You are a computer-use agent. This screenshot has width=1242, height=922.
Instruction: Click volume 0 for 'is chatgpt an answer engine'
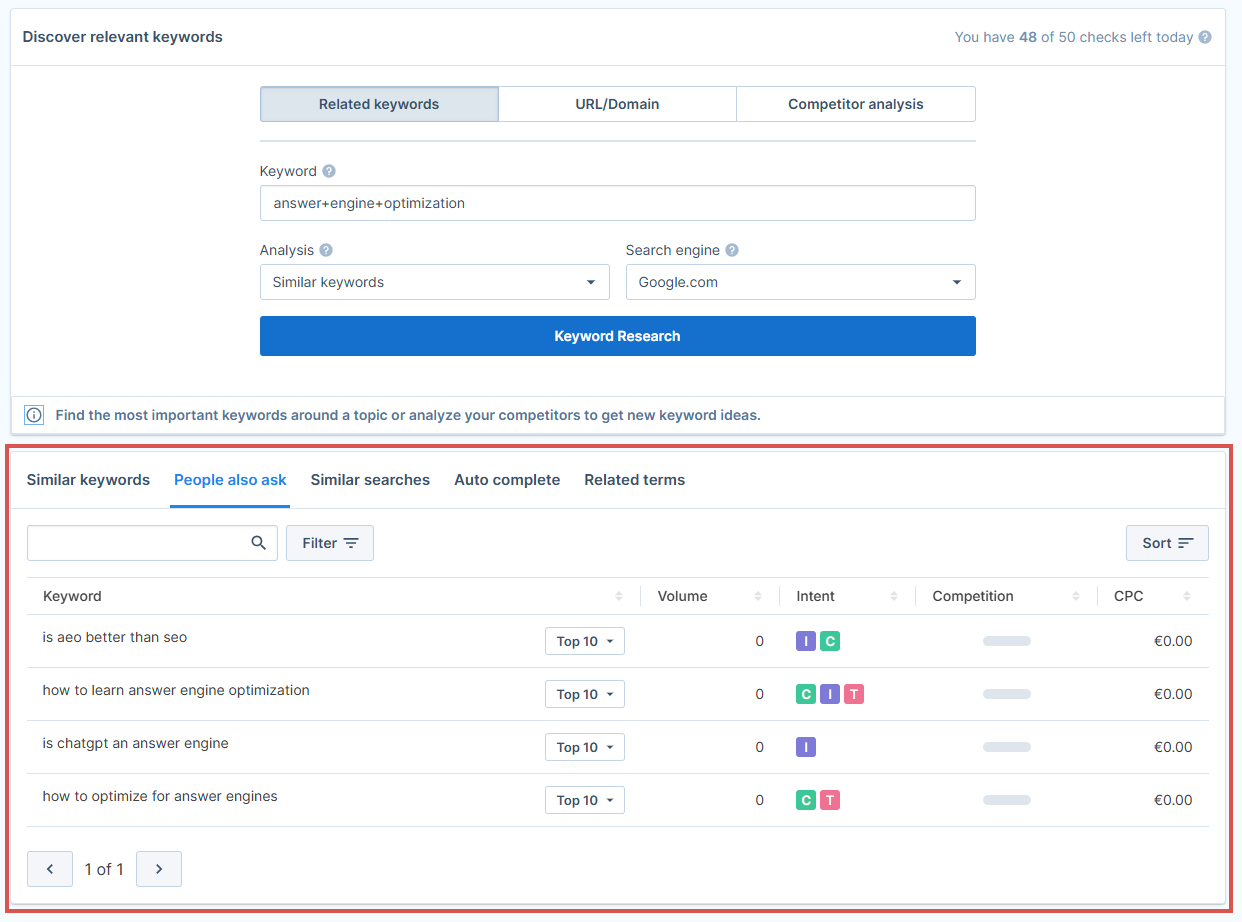click(x=760, y=747)
